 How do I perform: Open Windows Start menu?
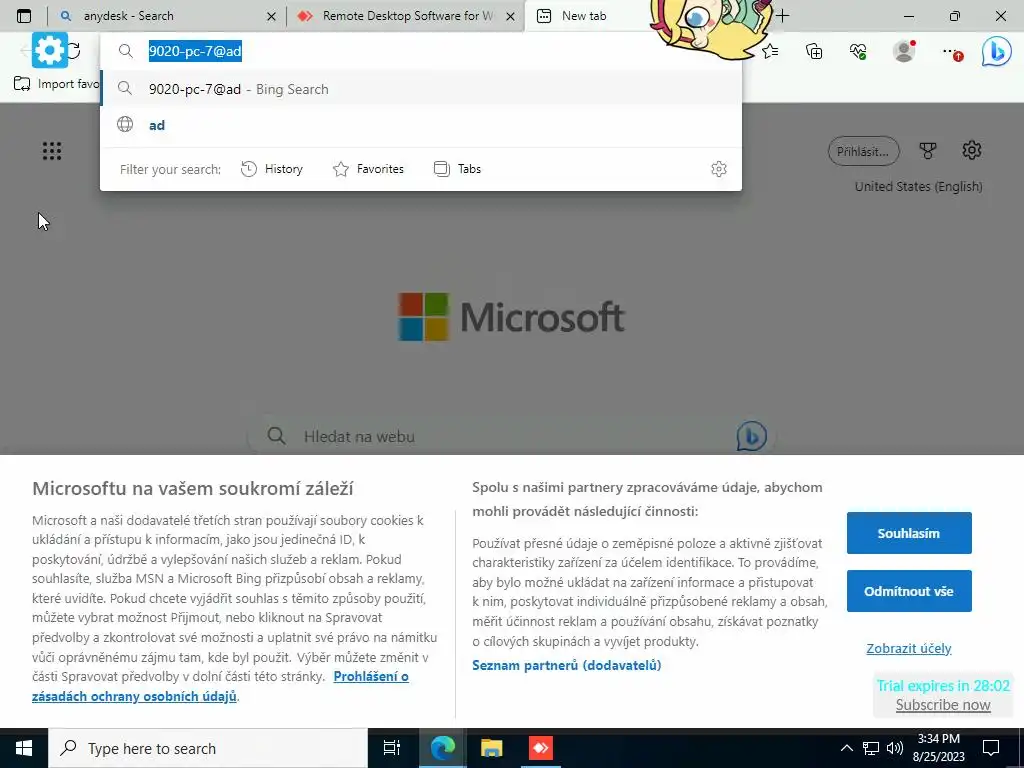pyautogui.click(x=24, y=748)
